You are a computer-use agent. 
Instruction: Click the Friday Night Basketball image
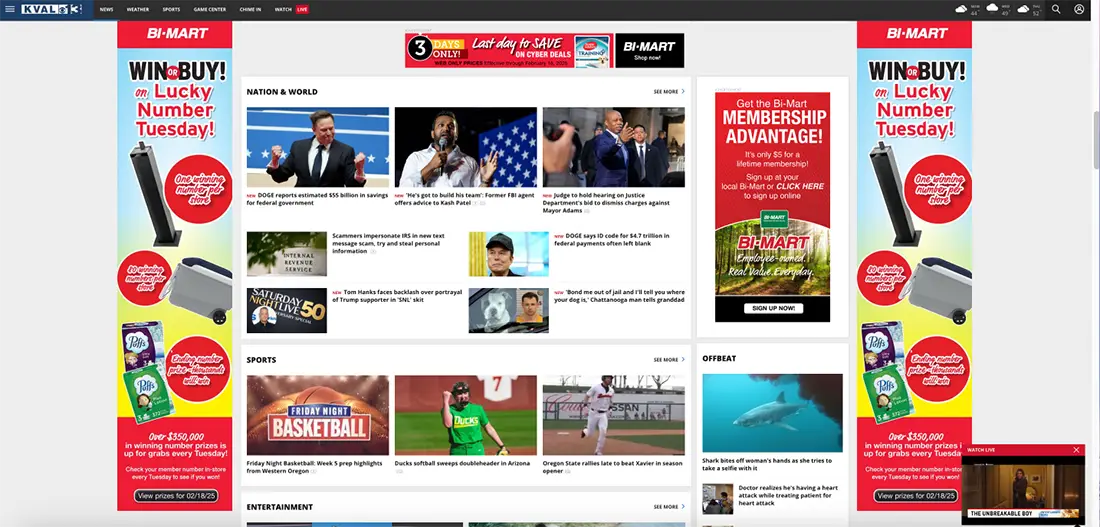pyautogui.click(x=318, y=415)
